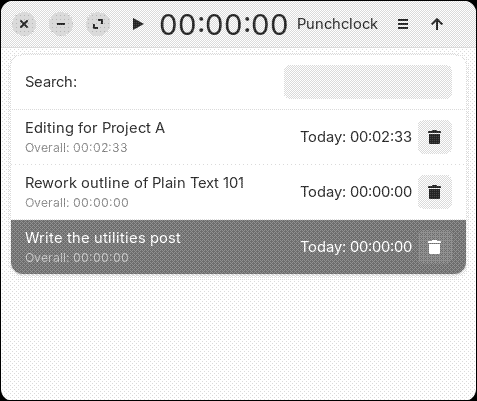Screen dimensions: 477x401
Task: Click the 00:00:00 timer display
Action: [223, 25]
